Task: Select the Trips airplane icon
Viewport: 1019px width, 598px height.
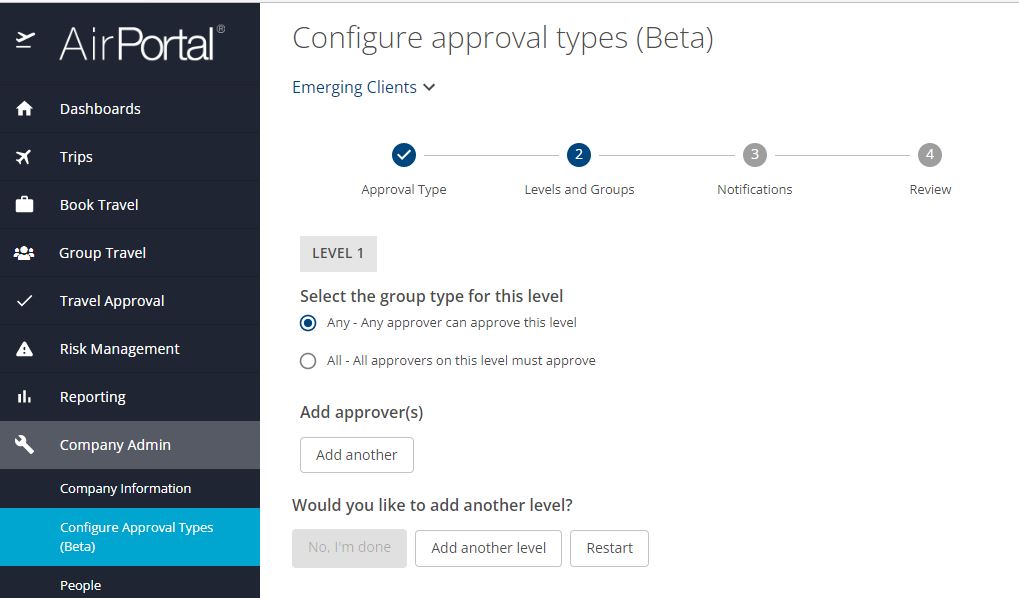Action: (x=23, y=157)
